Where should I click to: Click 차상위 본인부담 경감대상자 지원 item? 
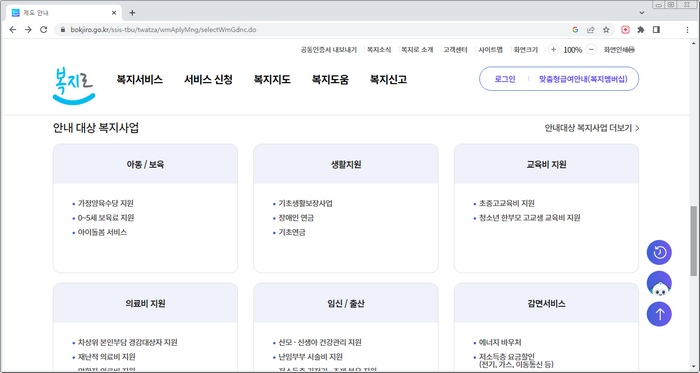pos(128,343)
